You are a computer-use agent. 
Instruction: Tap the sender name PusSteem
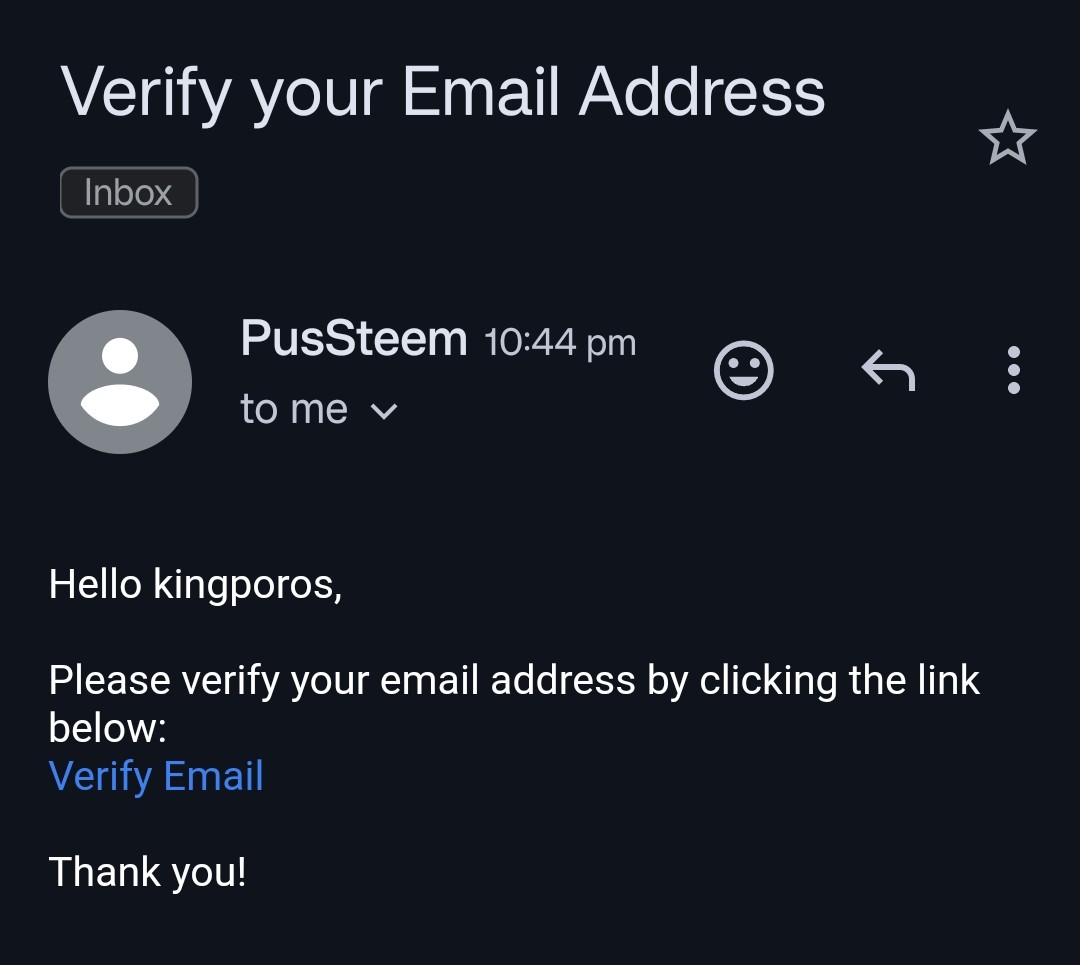click(354, 338)
